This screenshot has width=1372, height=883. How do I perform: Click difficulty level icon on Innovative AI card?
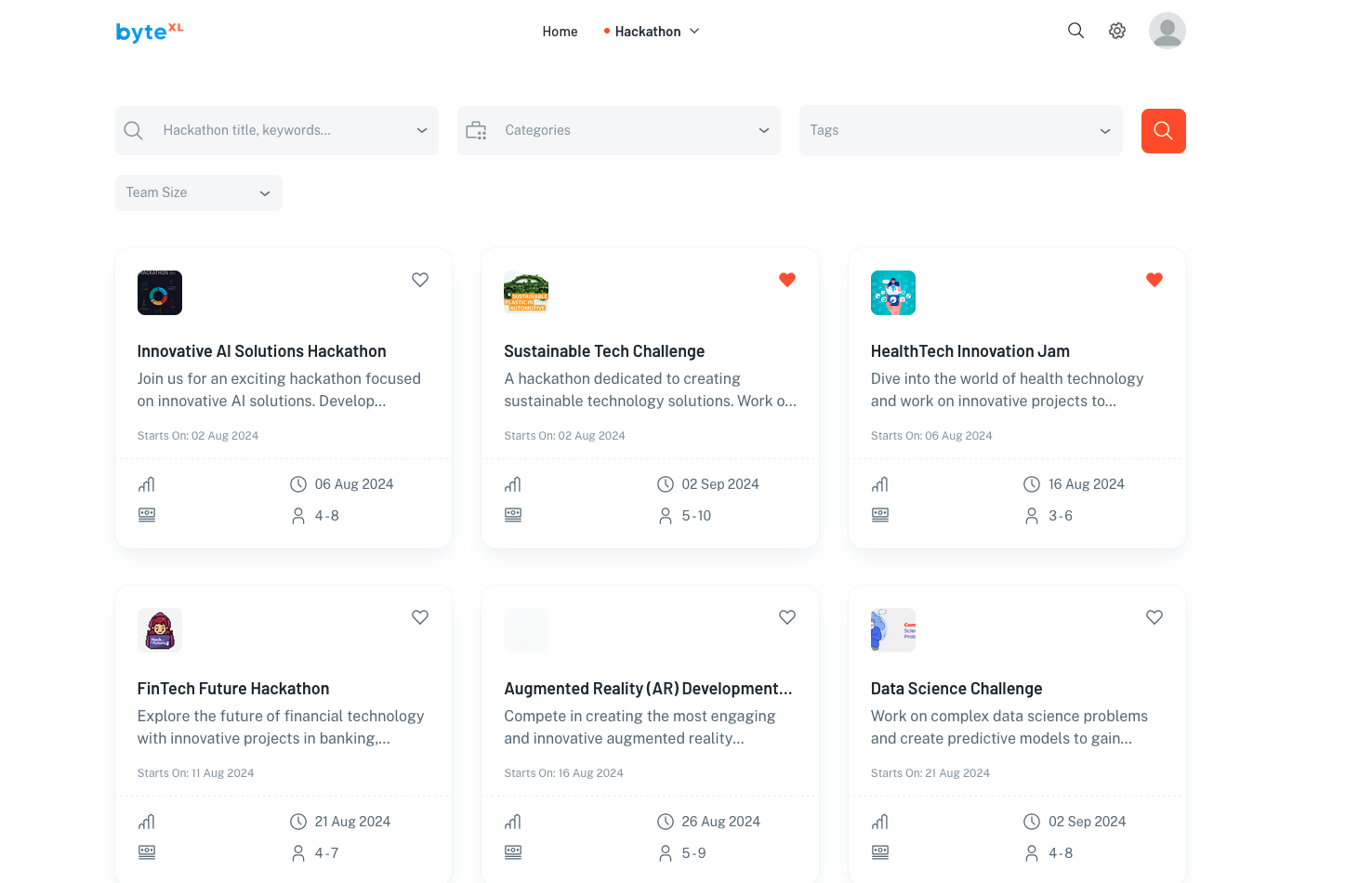coord(147,484)
